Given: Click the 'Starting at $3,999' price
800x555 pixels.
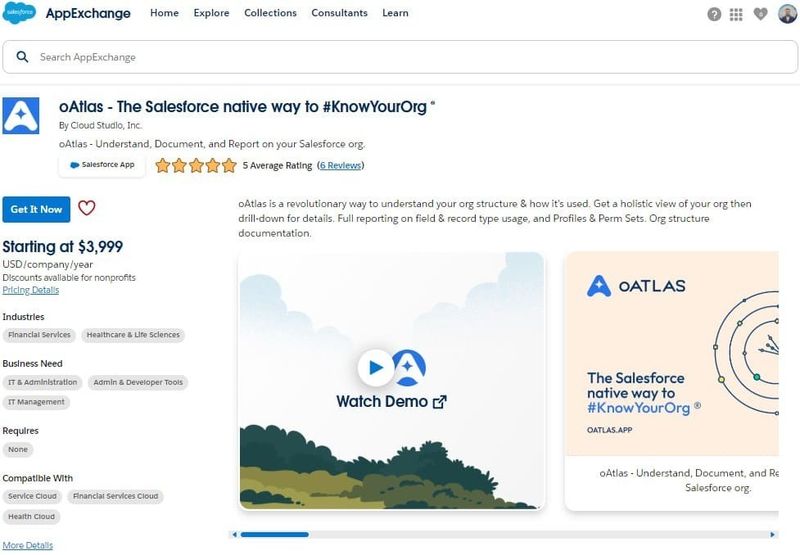Looking at the screenshot, I should [x=63, y=247].
